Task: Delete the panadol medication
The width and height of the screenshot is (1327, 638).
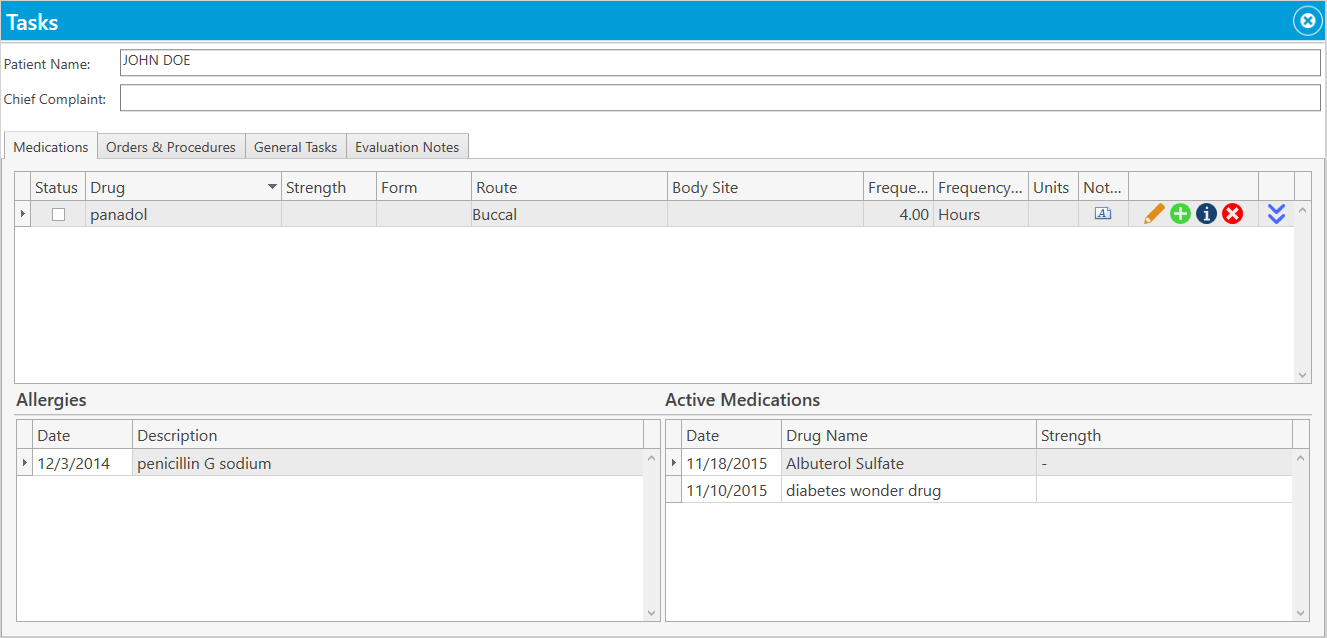Action: [1232, 213]
